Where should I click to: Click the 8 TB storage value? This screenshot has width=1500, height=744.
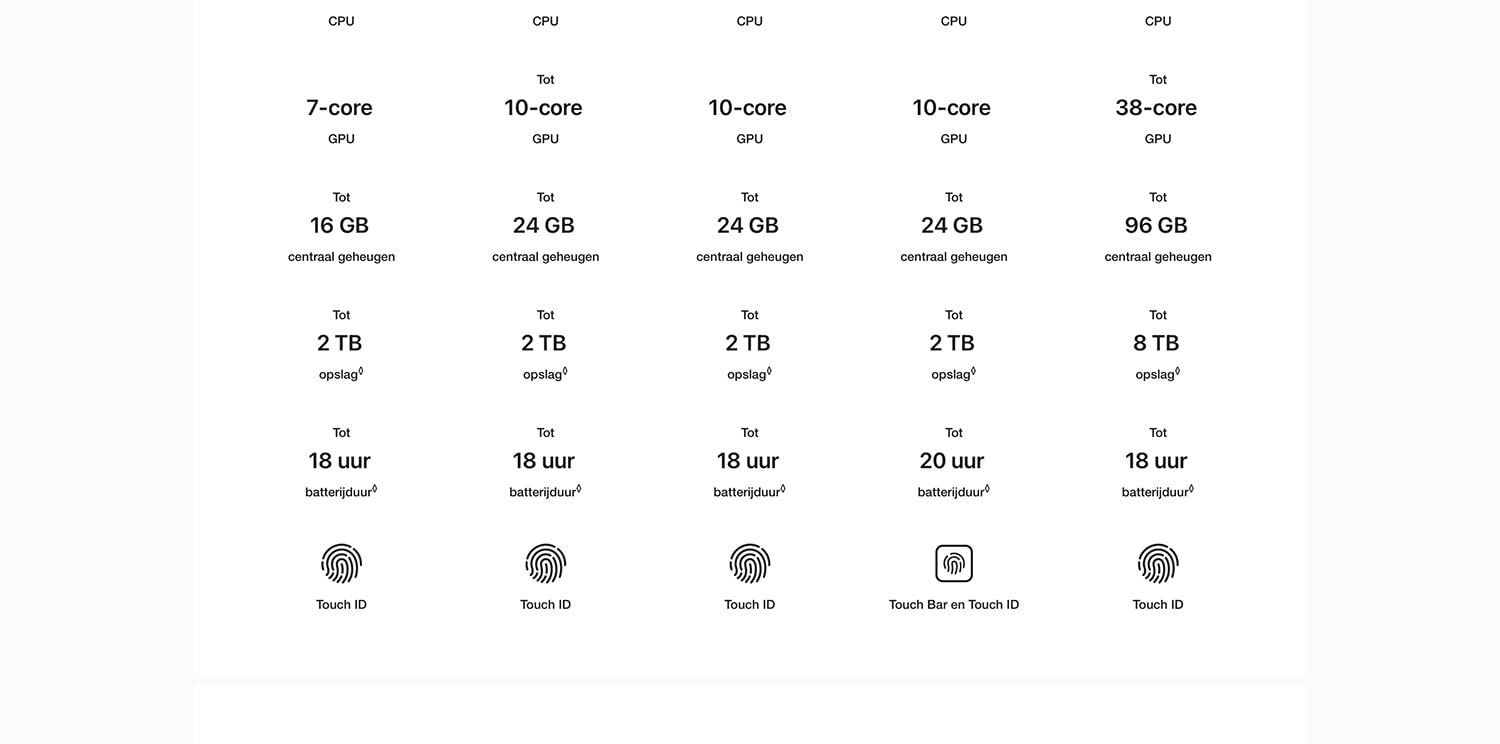pyautogui.click(x=1156, y=343)
